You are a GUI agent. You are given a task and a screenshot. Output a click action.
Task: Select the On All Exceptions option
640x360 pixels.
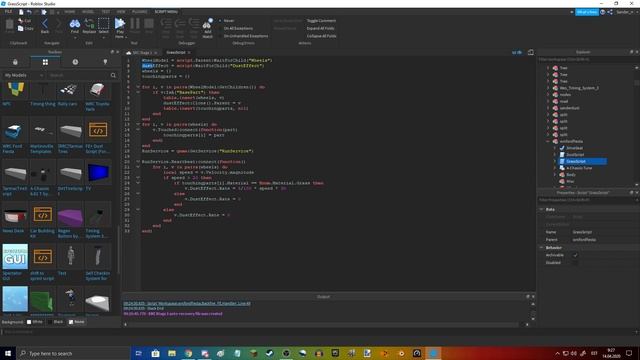point(236,28)
